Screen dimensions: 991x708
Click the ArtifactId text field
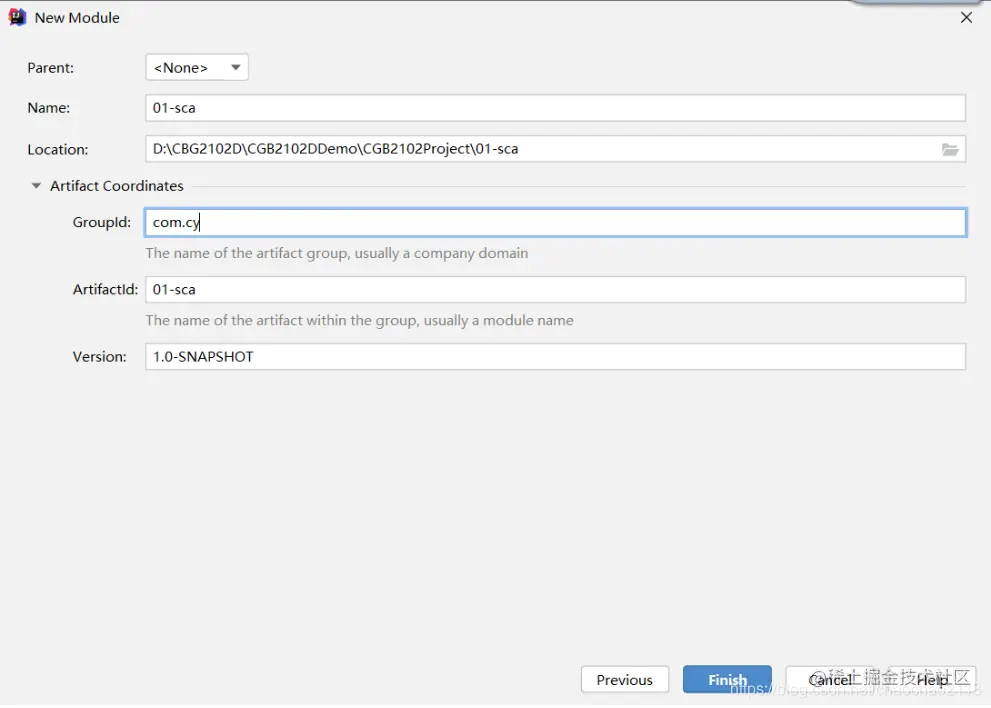coord(555,290)
